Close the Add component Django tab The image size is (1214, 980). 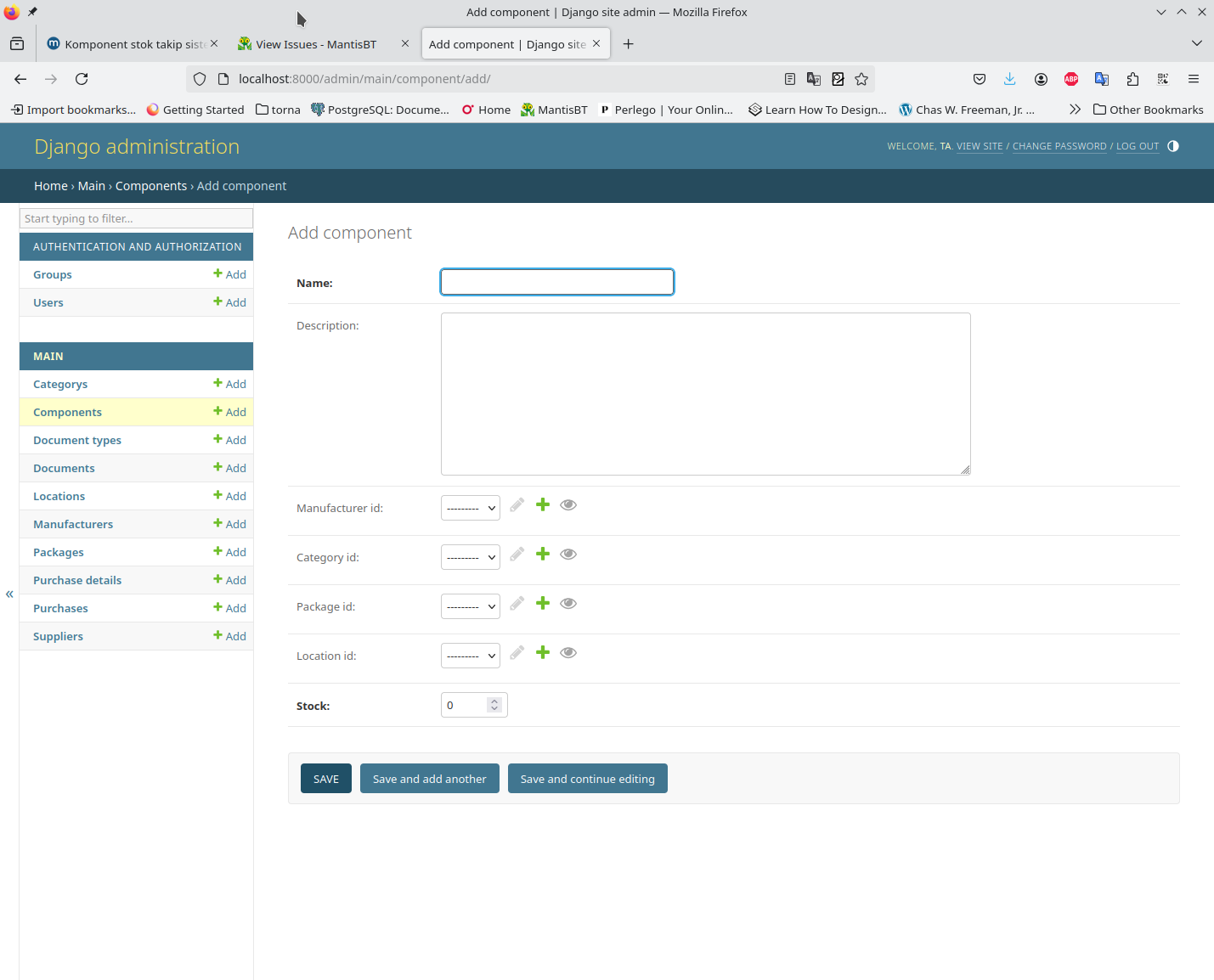point(596,44)
